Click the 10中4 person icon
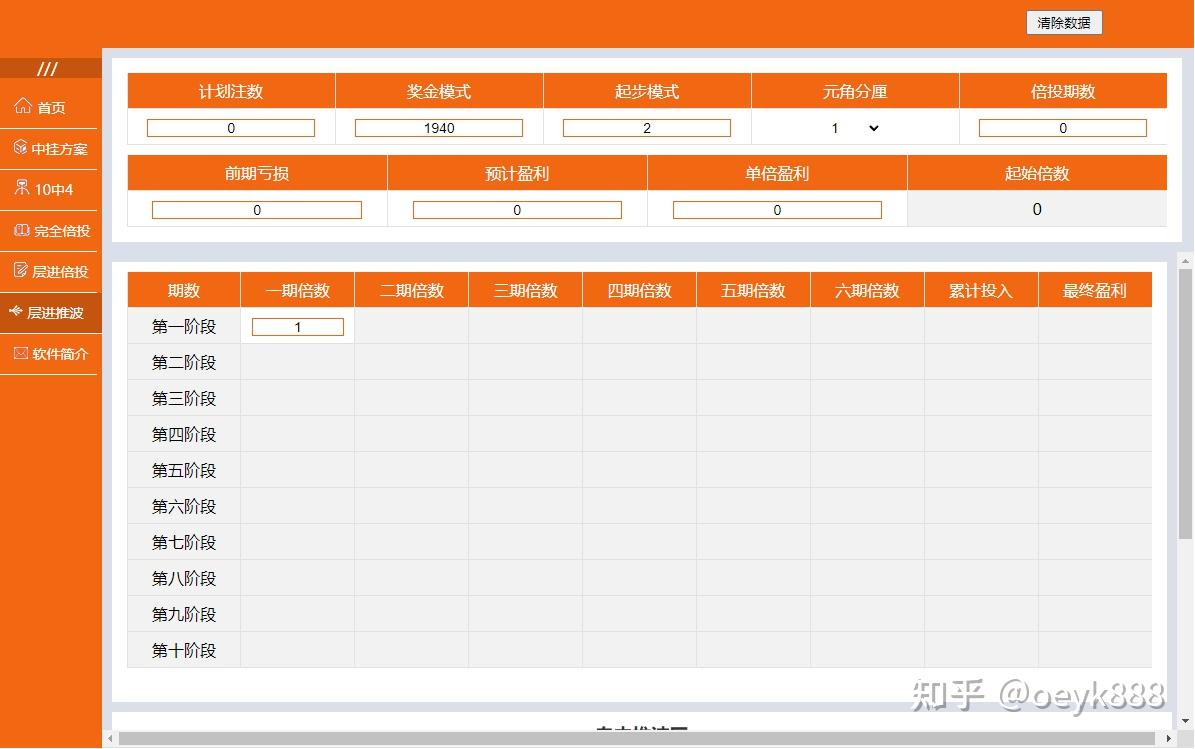This screenshot has width=1195, height=749. click(22, 187)
